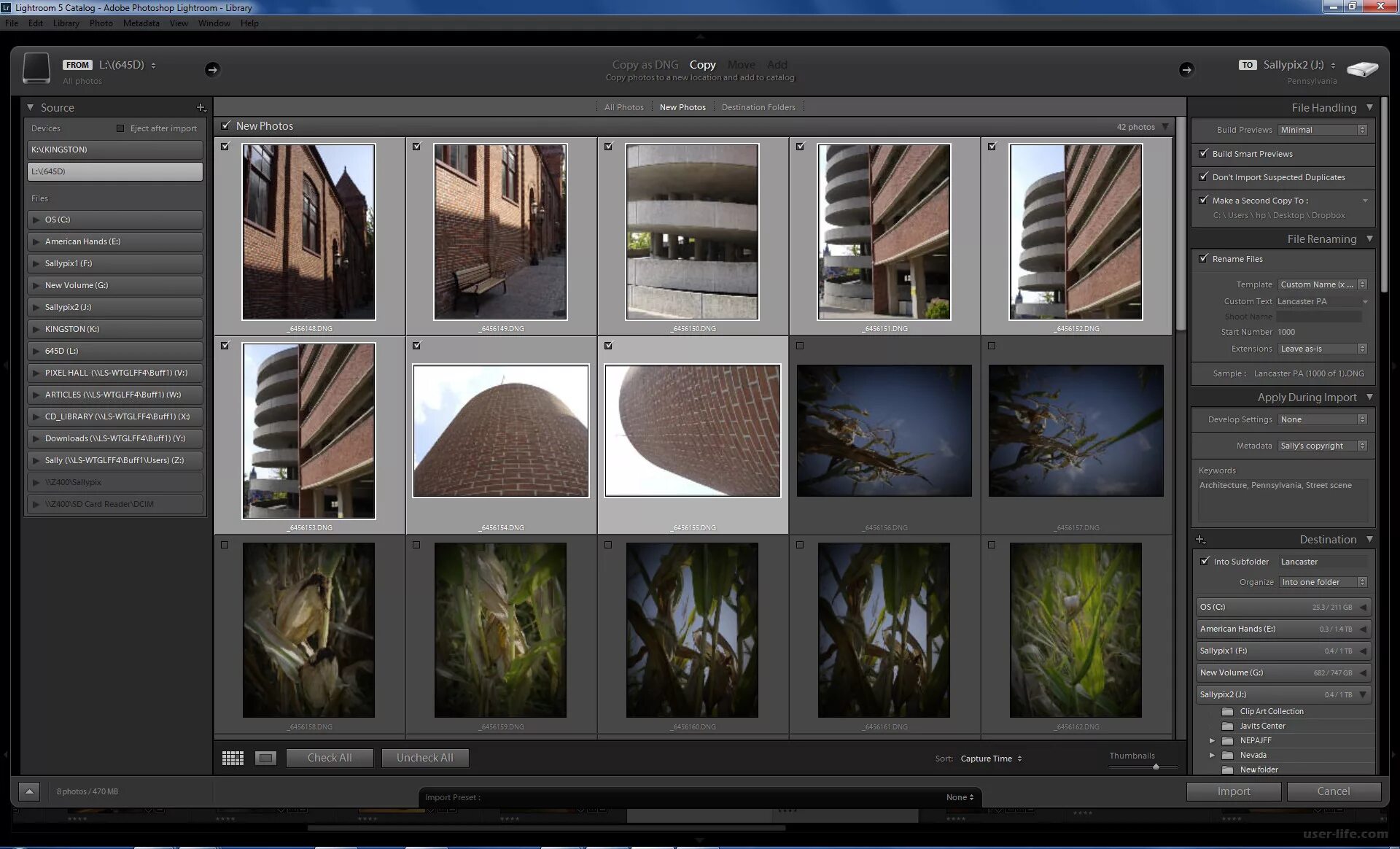1400x849 pixels.
Task: Adjust the Thumbnails size slider
Action: (1156, 767)
